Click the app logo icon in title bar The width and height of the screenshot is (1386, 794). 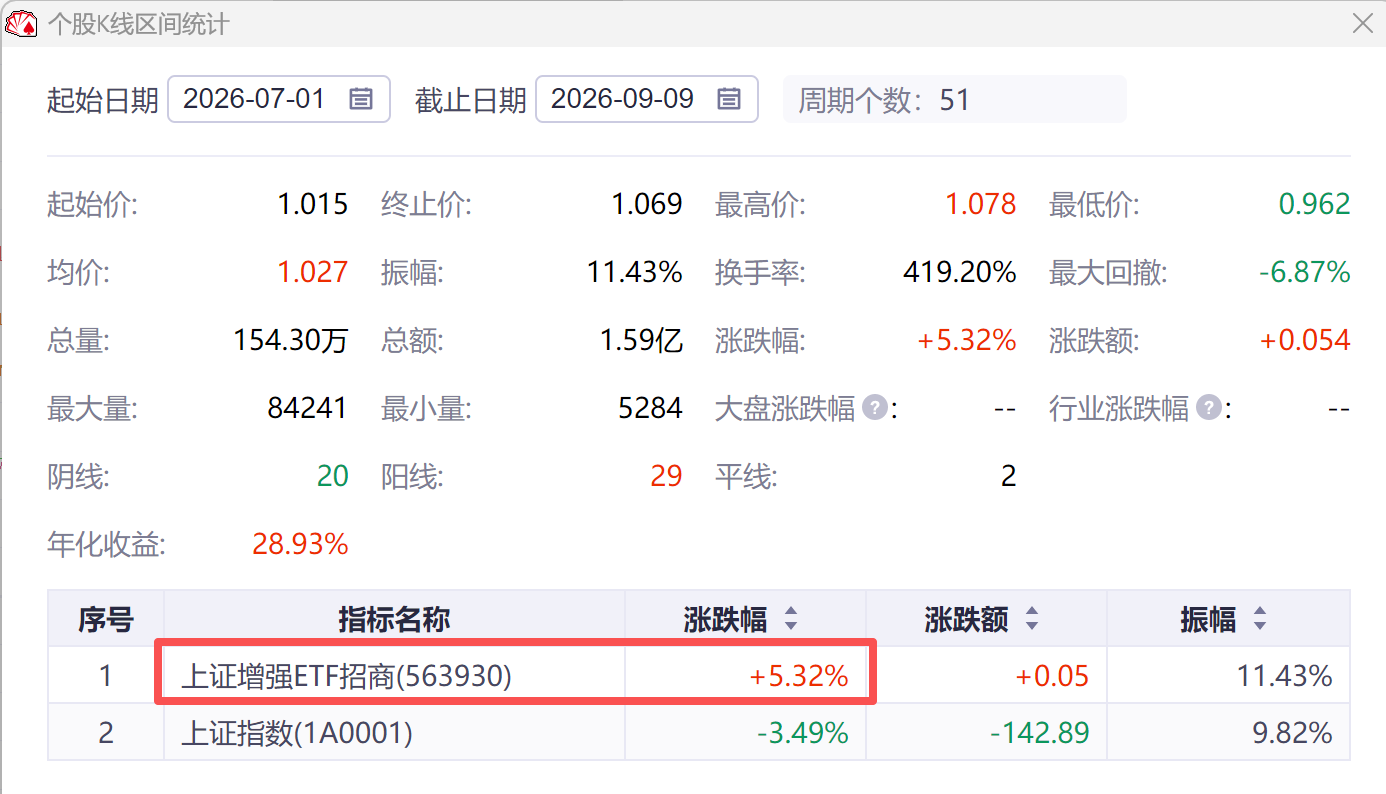click(x=22, y=24)
